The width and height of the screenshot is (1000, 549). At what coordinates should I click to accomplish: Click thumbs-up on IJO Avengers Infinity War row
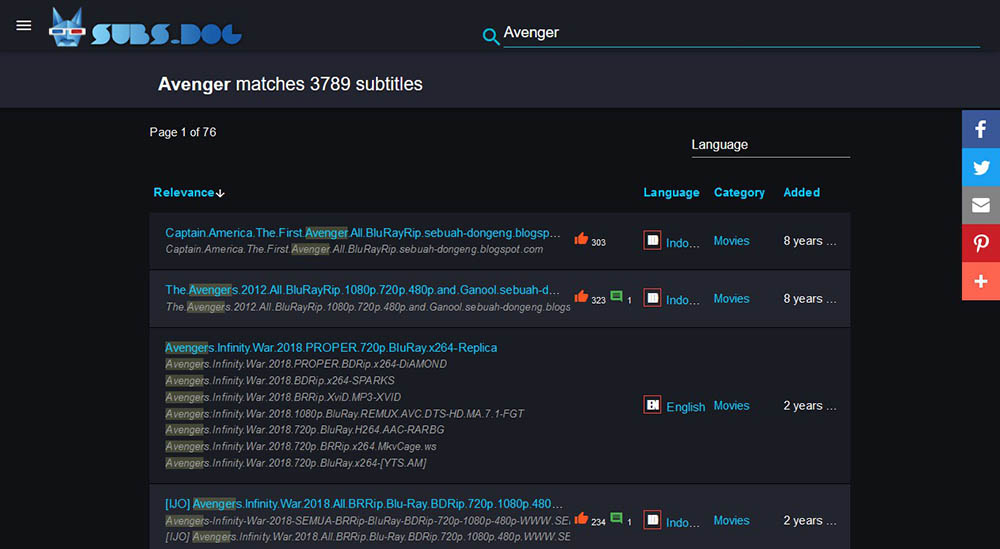coord(581,518)
